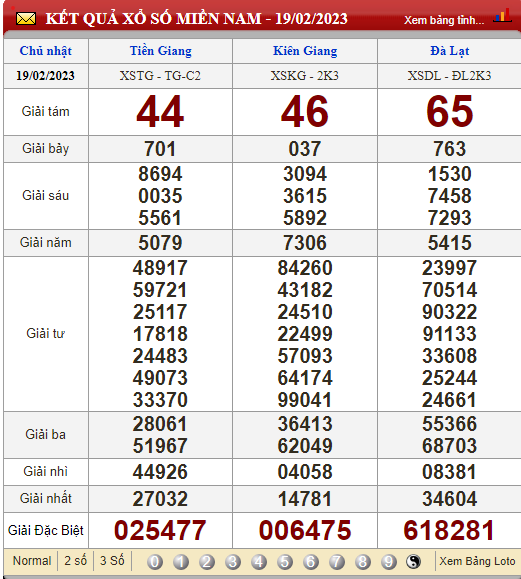Open Xem bảng tính link

coord(444,20)
